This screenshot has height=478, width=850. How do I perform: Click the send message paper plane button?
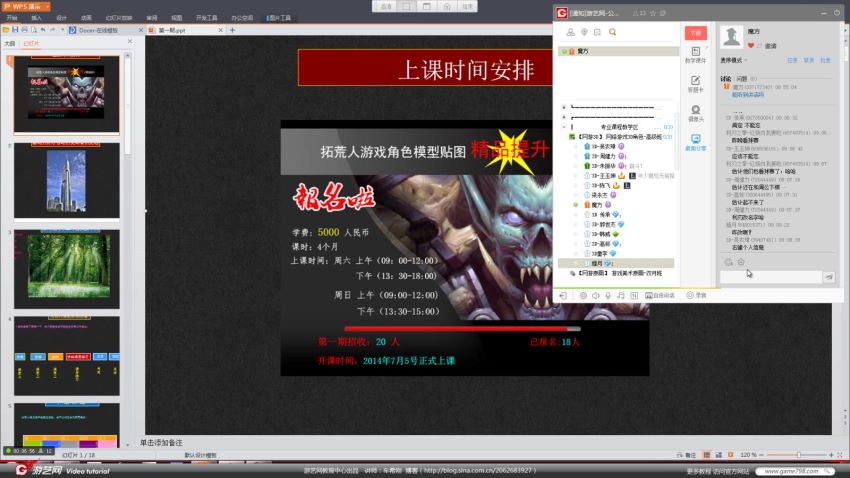(829, 277)
